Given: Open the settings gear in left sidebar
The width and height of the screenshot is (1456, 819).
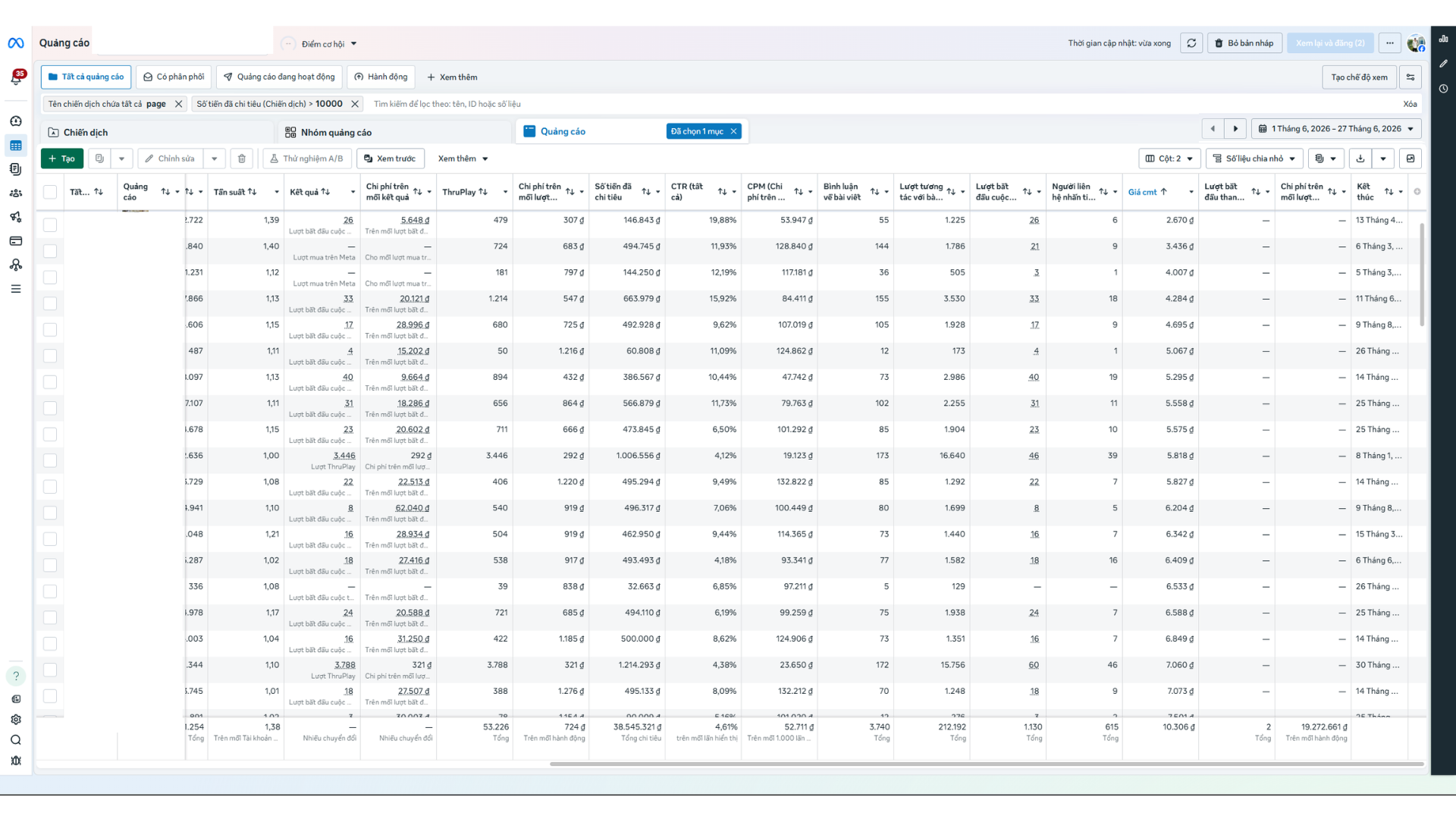Looking at the screenshot, I should click(x=16, y=720).
